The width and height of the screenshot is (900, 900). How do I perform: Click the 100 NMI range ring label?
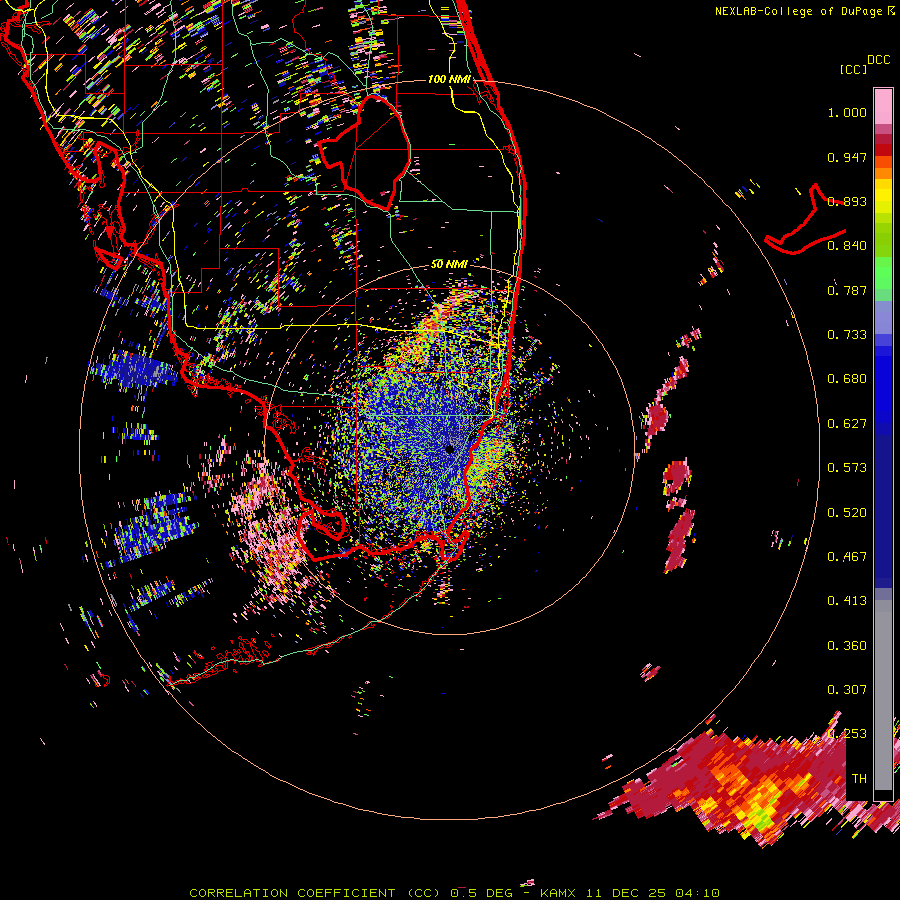pyautogui.click(x=449, y=79)
